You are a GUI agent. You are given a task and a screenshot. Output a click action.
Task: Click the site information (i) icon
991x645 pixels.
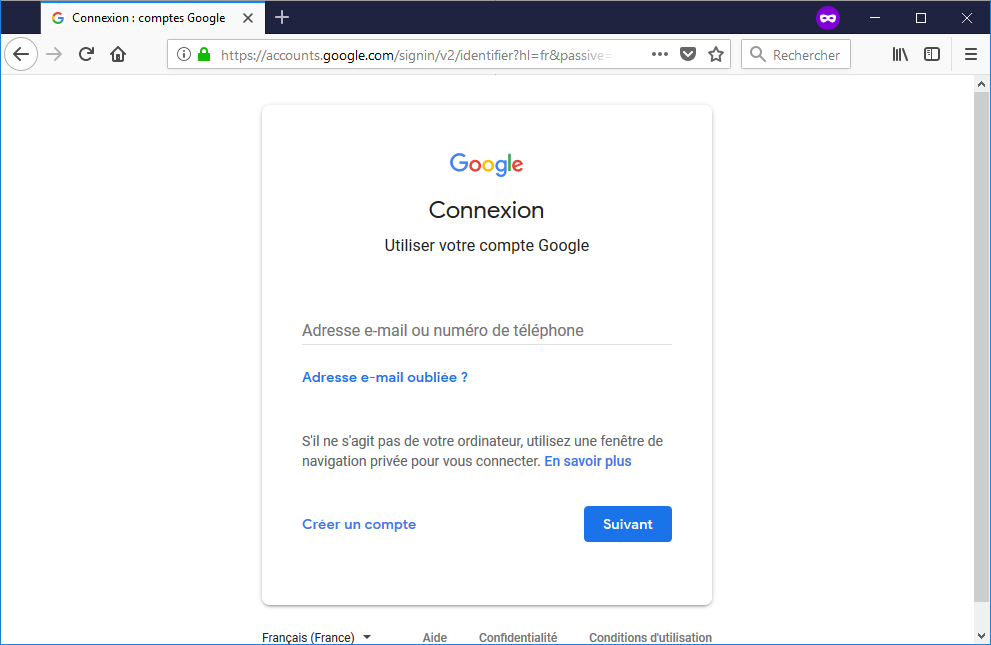pos(184,54)
